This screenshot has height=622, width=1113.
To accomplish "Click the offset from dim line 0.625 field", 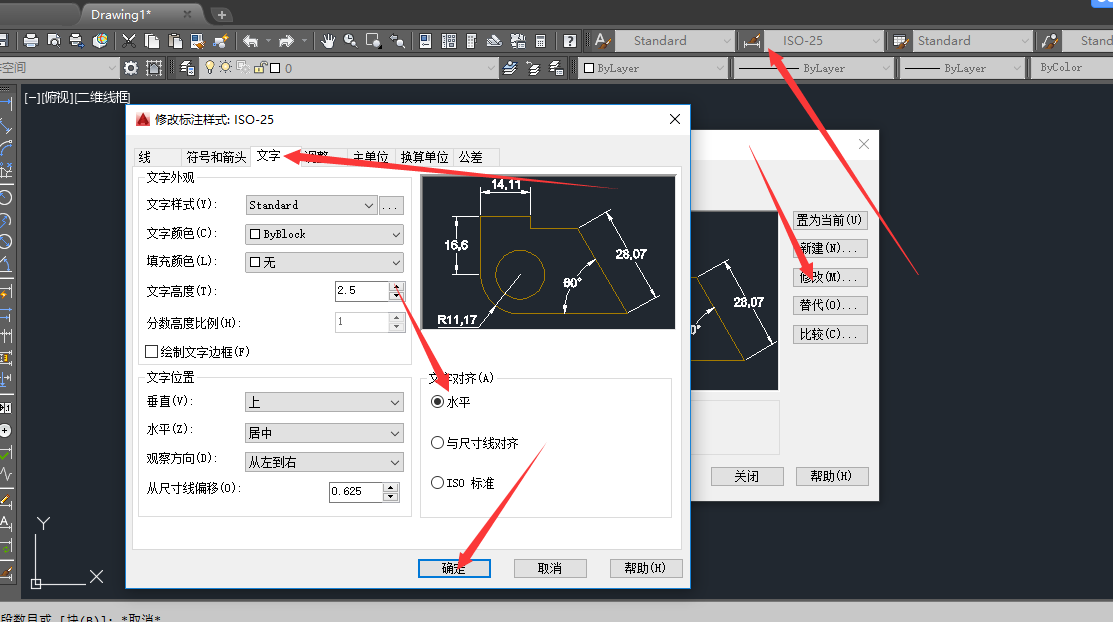I will click(x=356, y=491).
